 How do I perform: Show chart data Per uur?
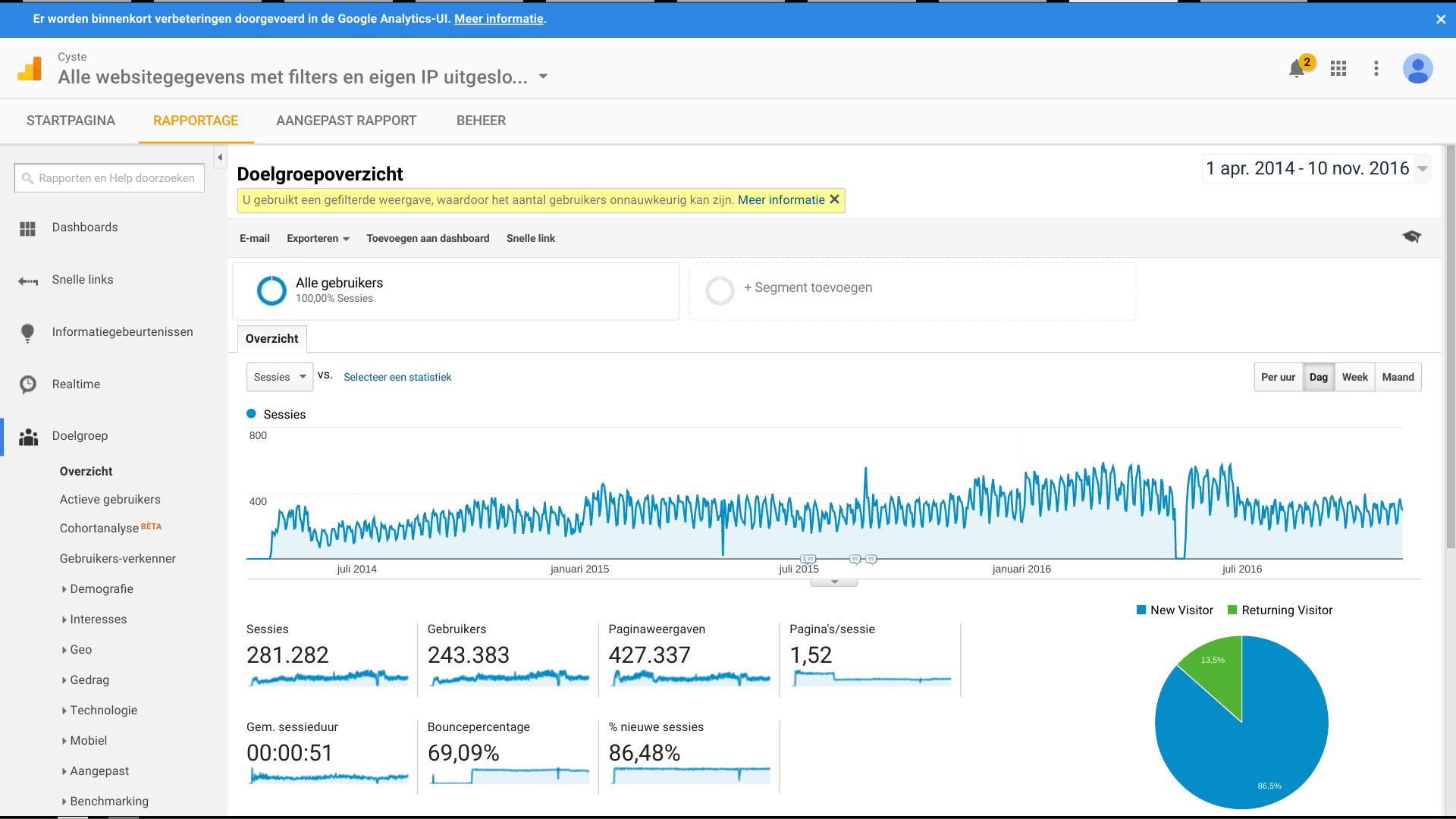click(x=1278, y=377)
